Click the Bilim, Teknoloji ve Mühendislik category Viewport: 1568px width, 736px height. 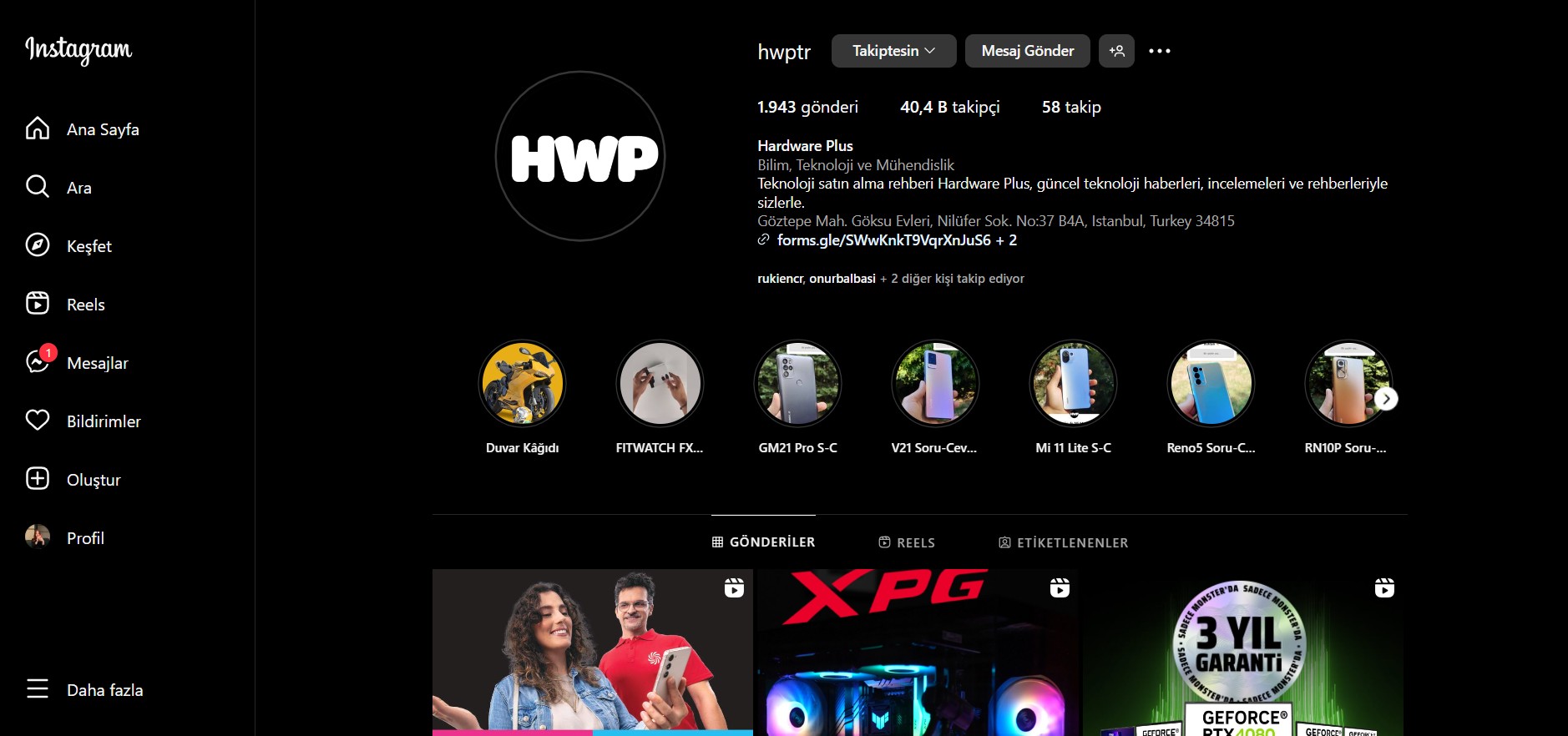pyautogui.click(x=856, y=165)
